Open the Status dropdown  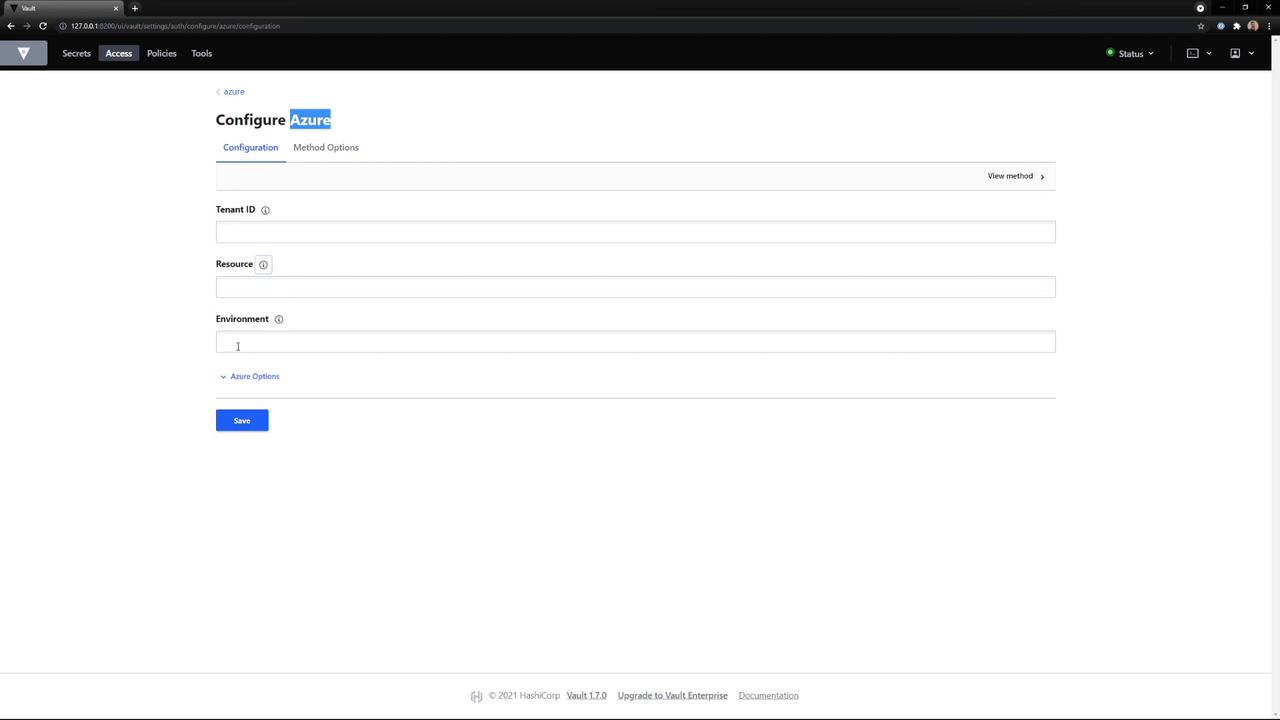(x=1130, y=53)
